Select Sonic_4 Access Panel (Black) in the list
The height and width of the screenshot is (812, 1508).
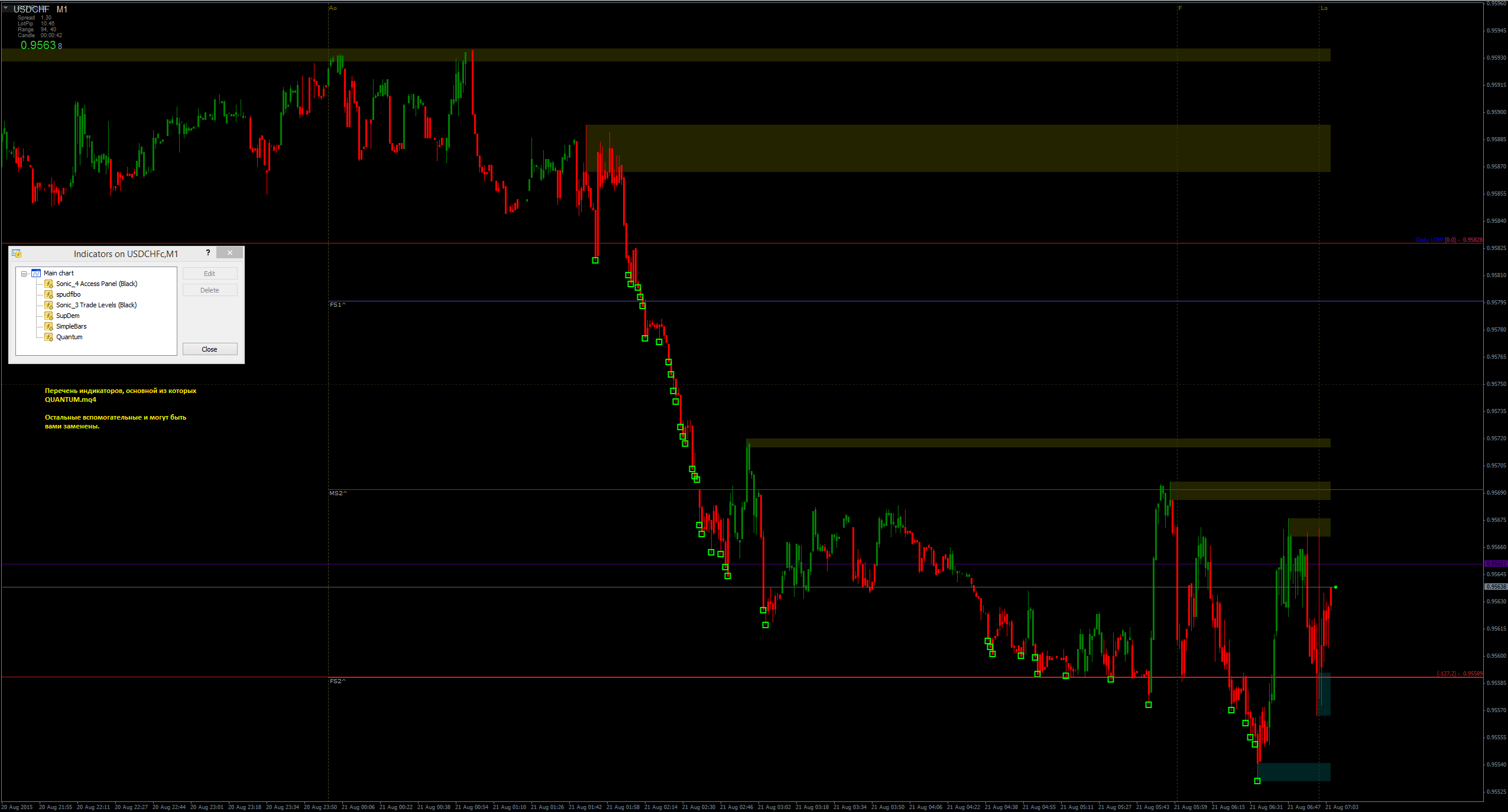pos(97,284)
